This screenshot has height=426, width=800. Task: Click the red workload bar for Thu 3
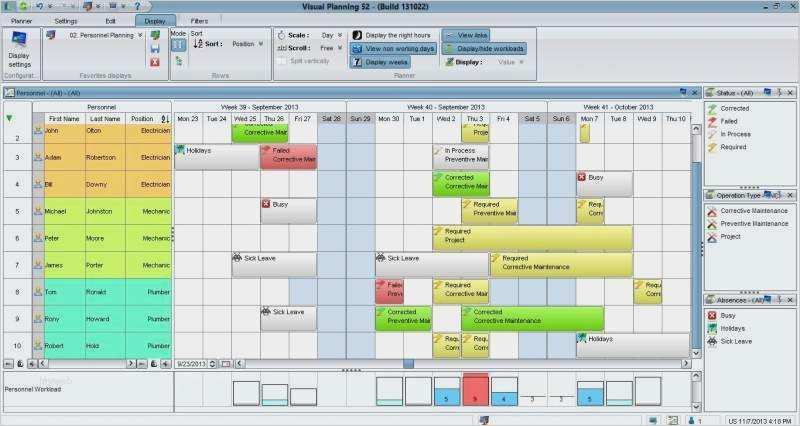(x=475, y=390)
